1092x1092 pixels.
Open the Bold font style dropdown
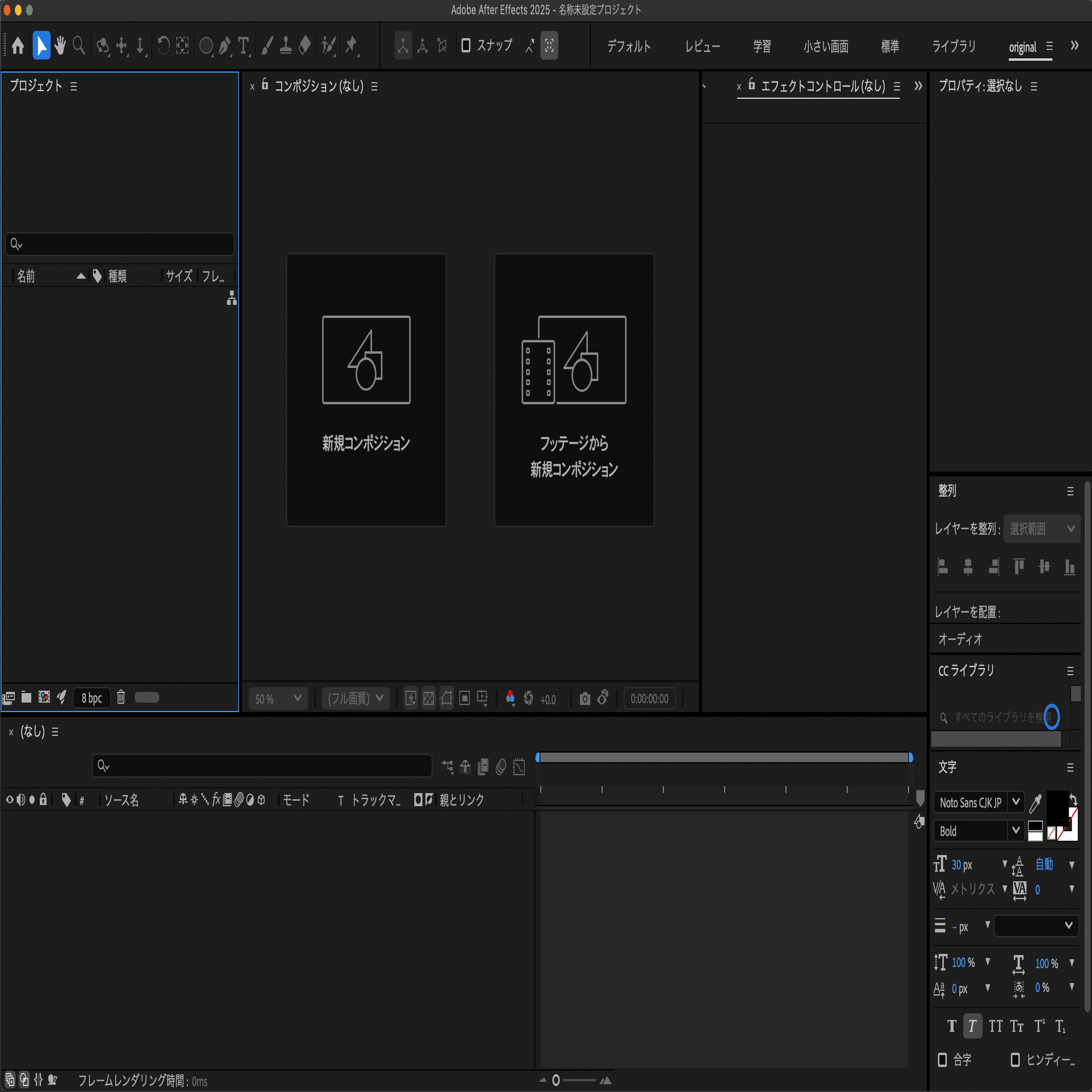point(978,831)
